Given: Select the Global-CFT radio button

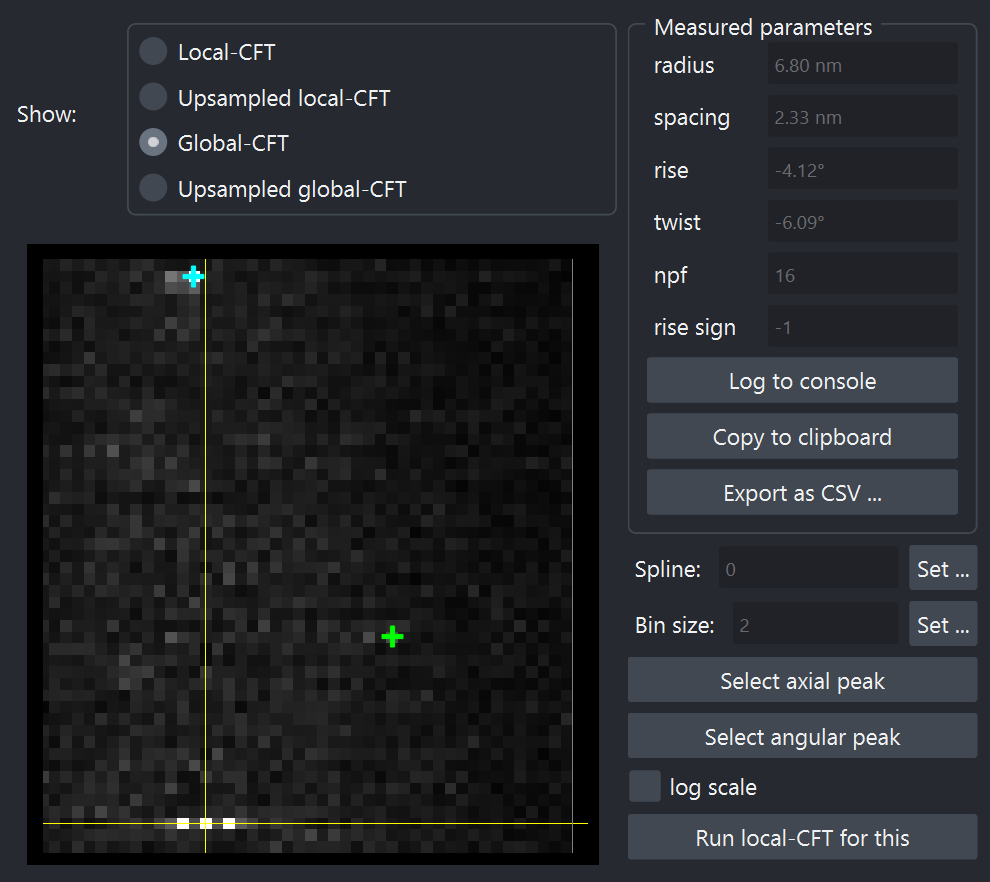Looking at the screenshot, I should [x=153, y=143].
